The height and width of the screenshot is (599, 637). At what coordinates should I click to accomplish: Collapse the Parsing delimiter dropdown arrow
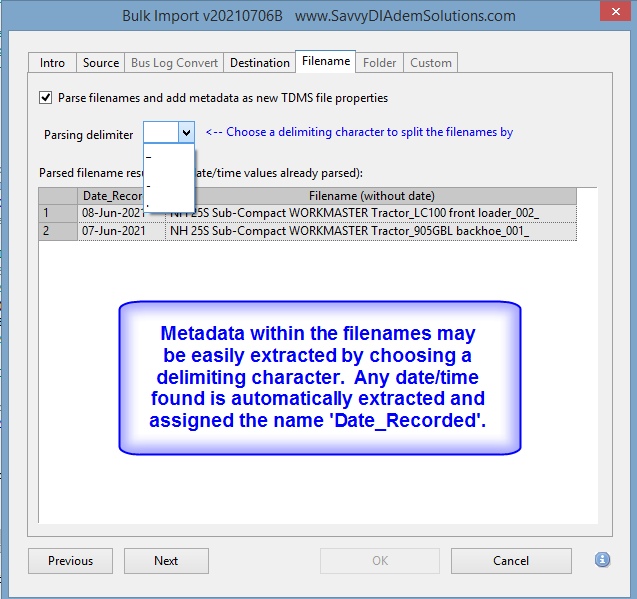point(186,133)
